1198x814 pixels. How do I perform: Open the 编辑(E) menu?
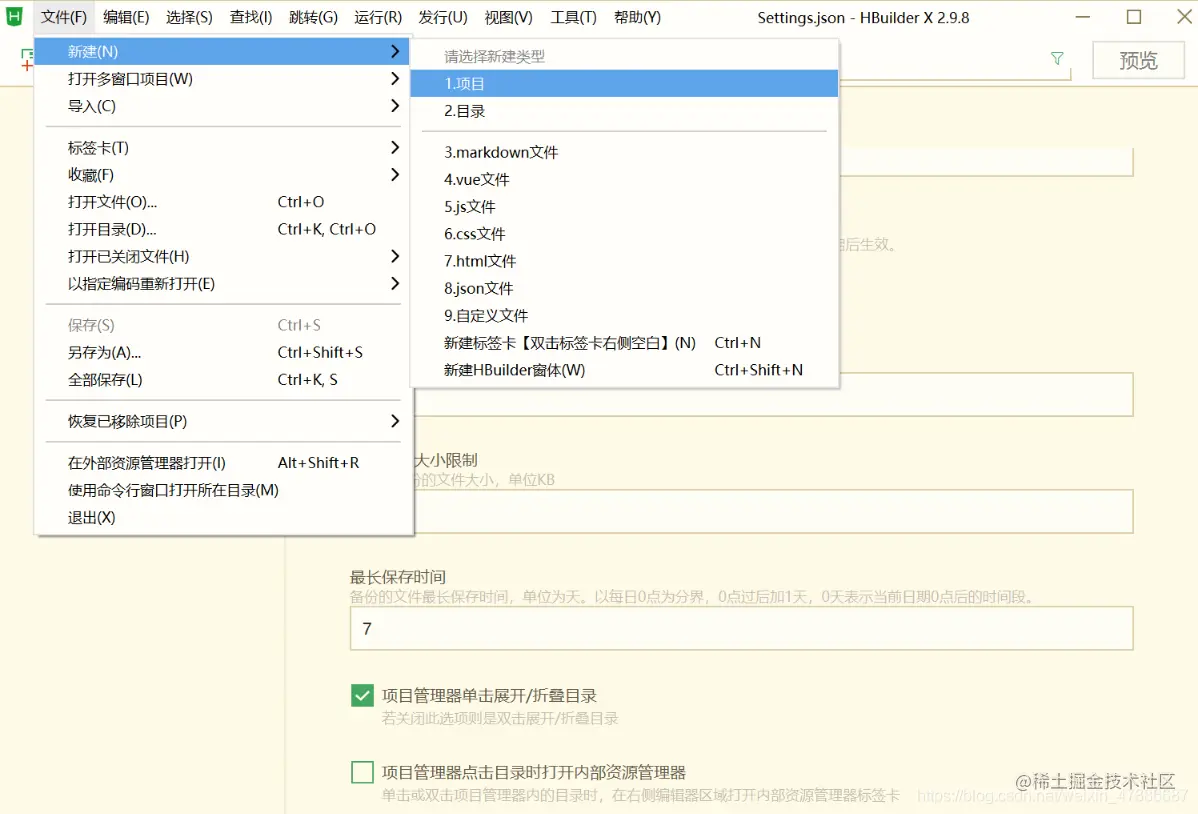tap(125, 16)
